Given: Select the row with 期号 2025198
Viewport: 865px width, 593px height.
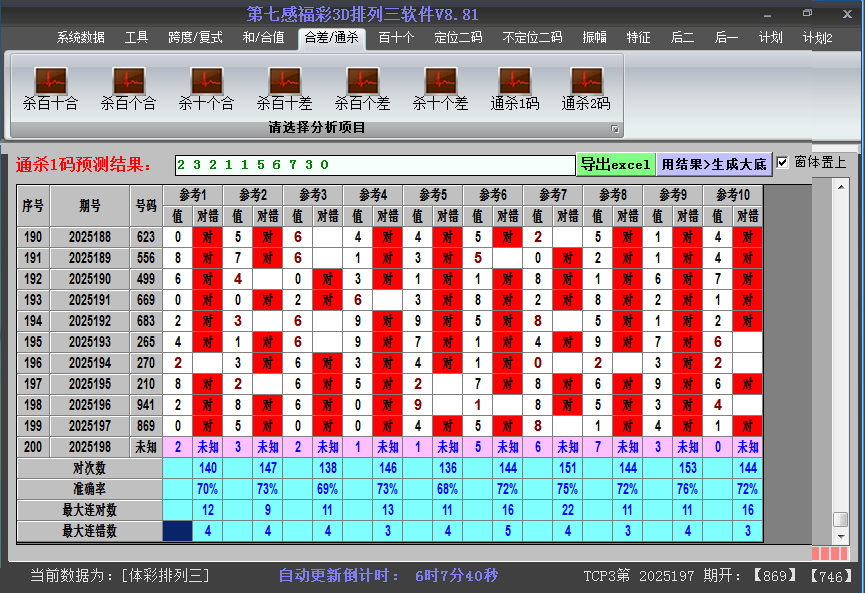Looking at the screenshot, I should tap(389, 447).
